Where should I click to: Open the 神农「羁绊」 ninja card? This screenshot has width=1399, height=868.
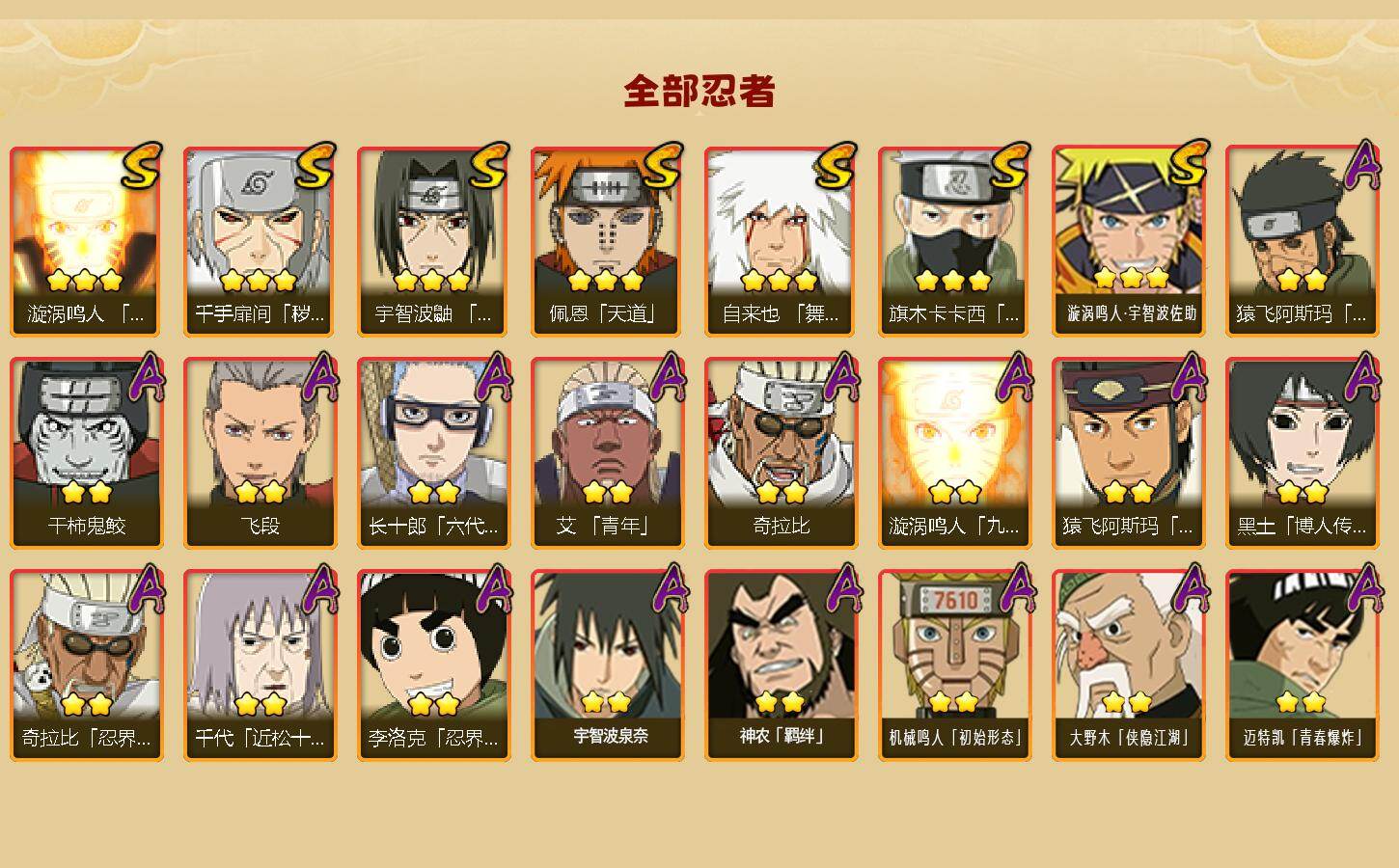pyautogui.click(x=781, y=665)
